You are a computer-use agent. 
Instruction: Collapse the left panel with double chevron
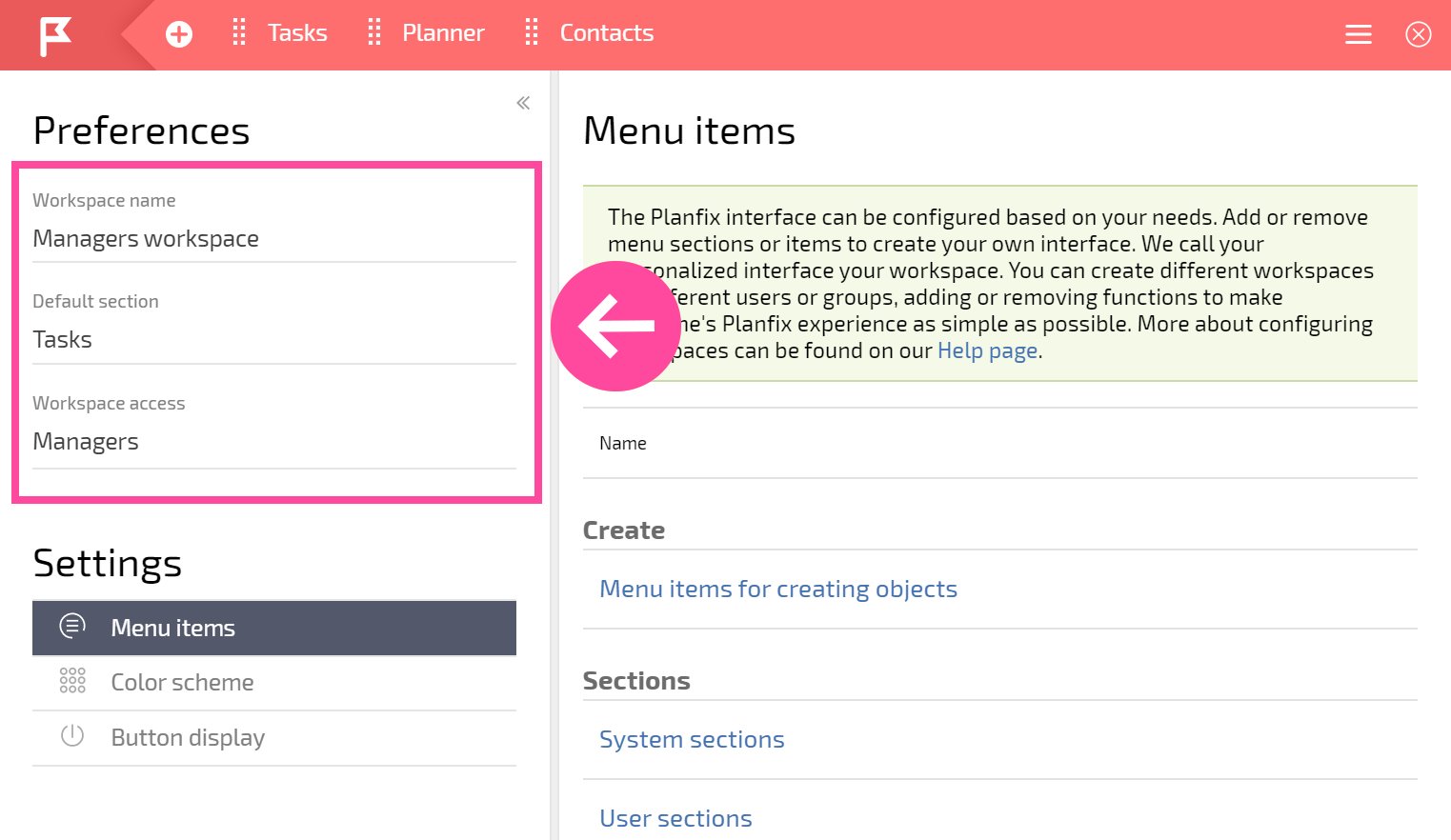[523, 103]
